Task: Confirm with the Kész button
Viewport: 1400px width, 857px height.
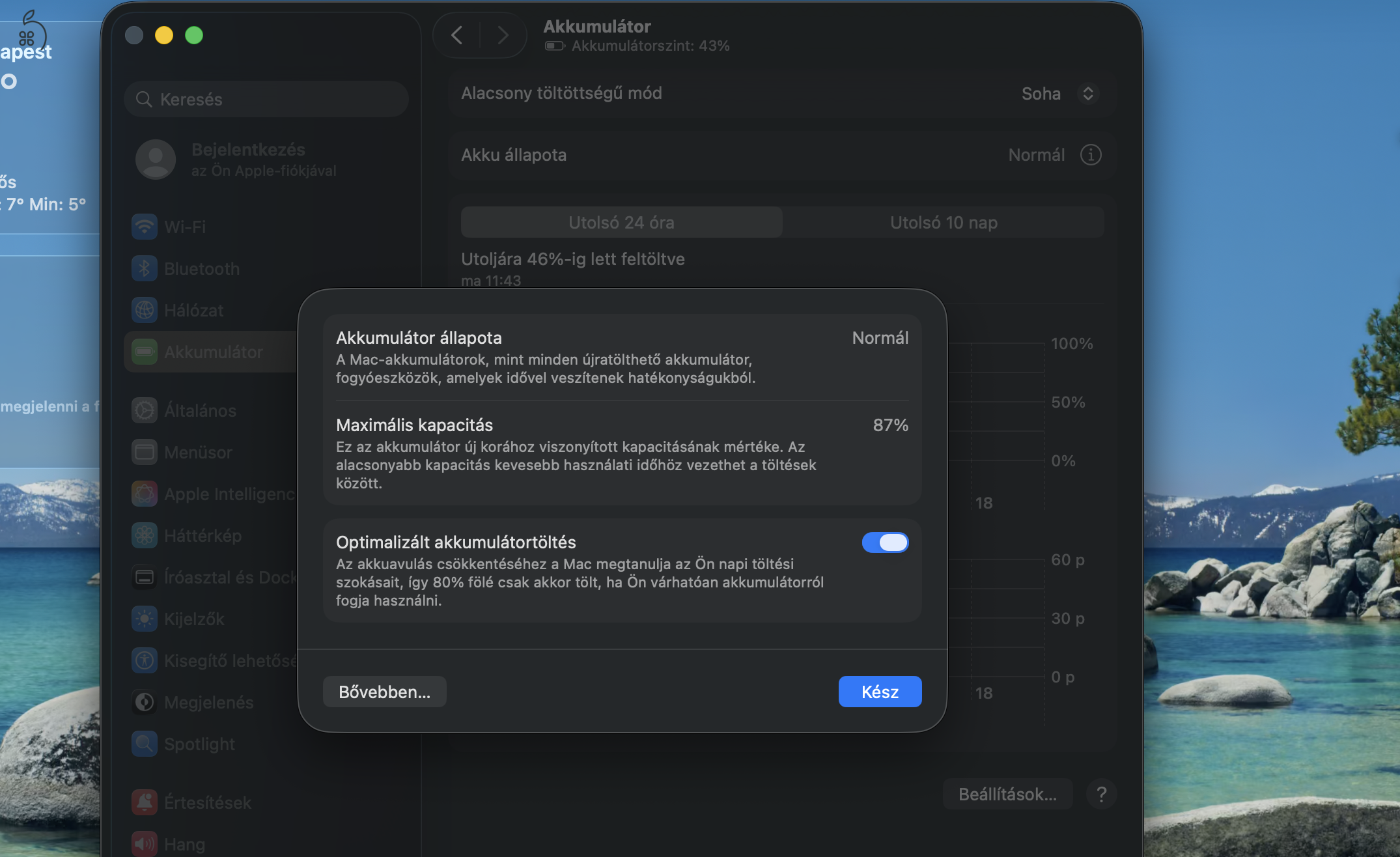Action: [880, 692]
